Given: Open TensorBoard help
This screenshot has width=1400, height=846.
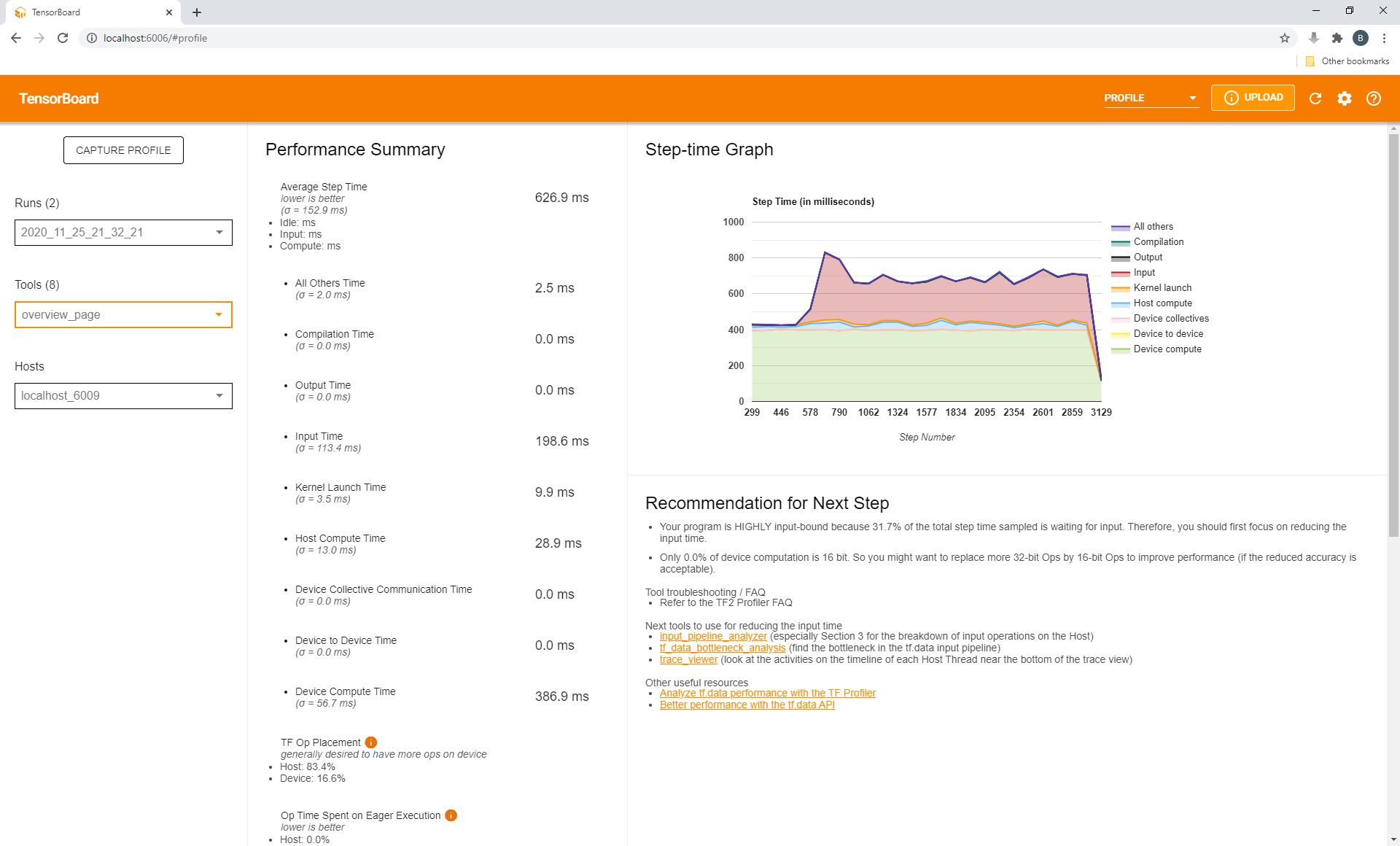Looking at the screenshot, I should 1373,98.
